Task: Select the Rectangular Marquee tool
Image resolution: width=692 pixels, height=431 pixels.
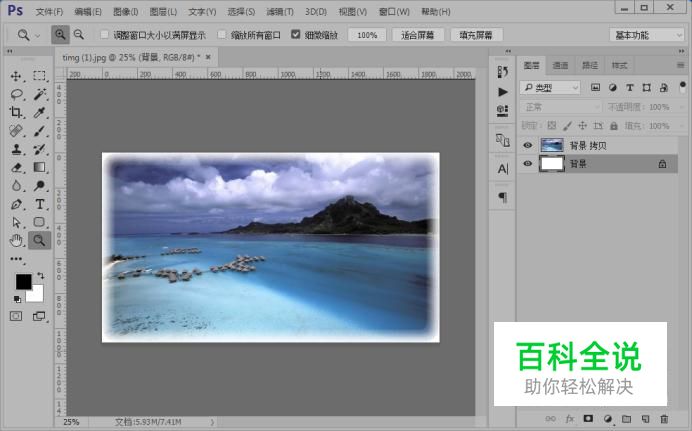Action: click(39, 76)
